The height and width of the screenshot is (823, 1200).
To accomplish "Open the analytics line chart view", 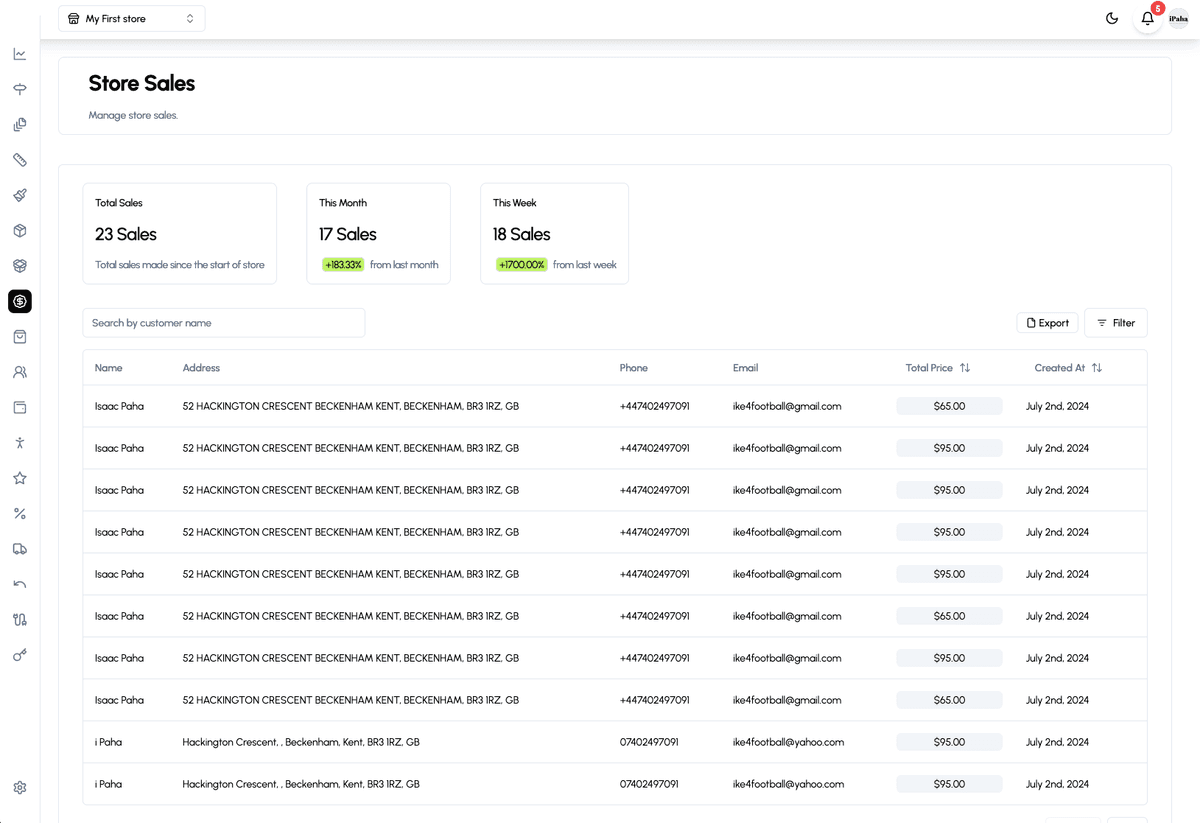I will point(20,54).
